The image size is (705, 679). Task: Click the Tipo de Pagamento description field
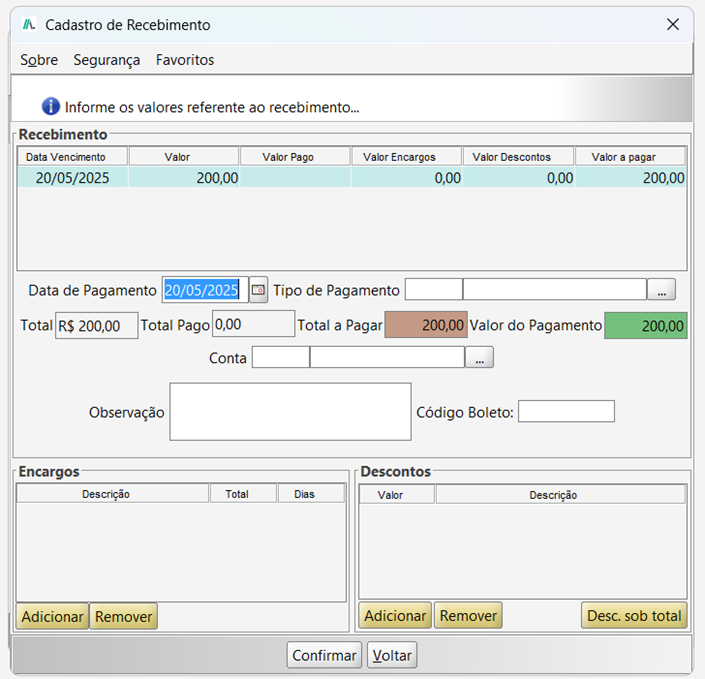pos(555,289)
